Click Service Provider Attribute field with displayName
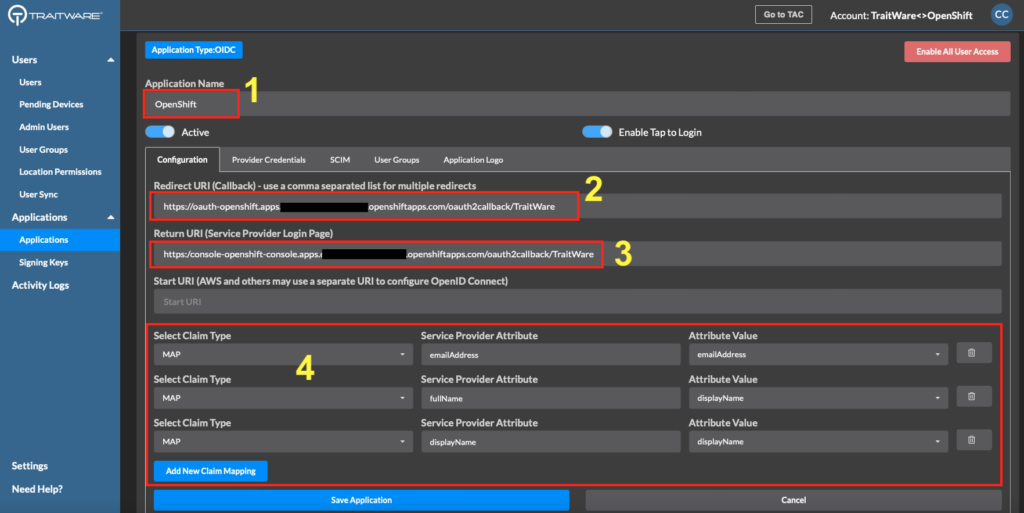Viewport: 1024px width, 513px height. (551, 442)
